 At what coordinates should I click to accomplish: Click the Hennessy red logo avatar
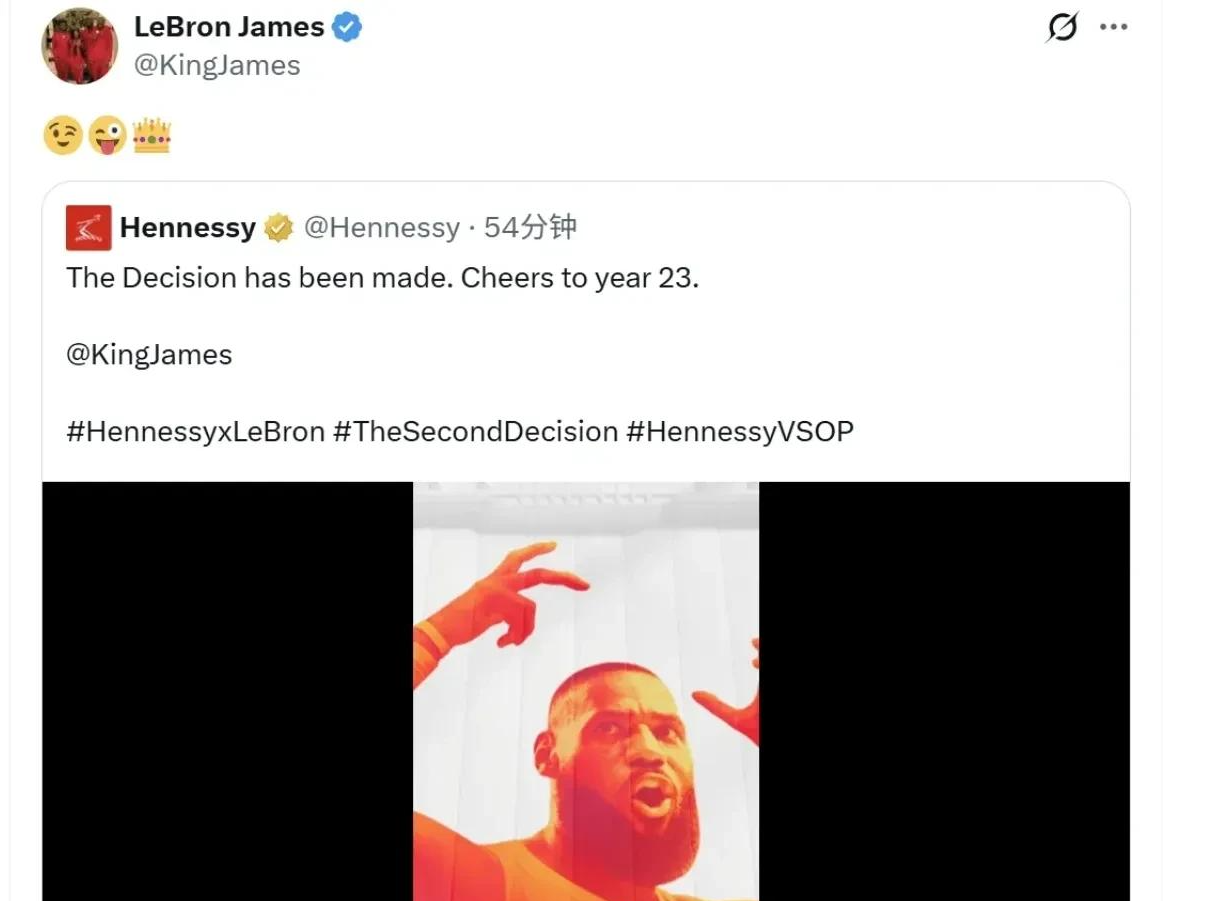tap(89, 228)
